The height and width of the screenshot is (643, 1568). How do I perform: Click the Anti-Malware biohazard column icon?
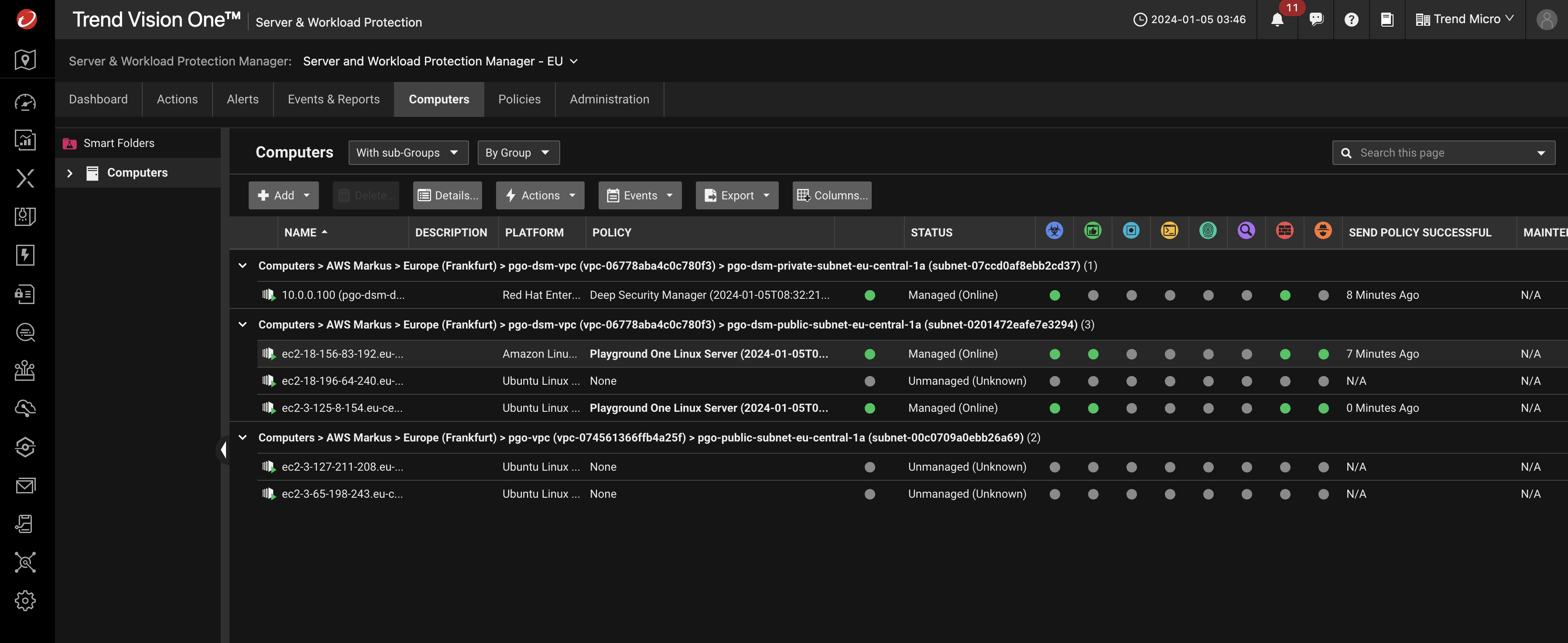1054,231
